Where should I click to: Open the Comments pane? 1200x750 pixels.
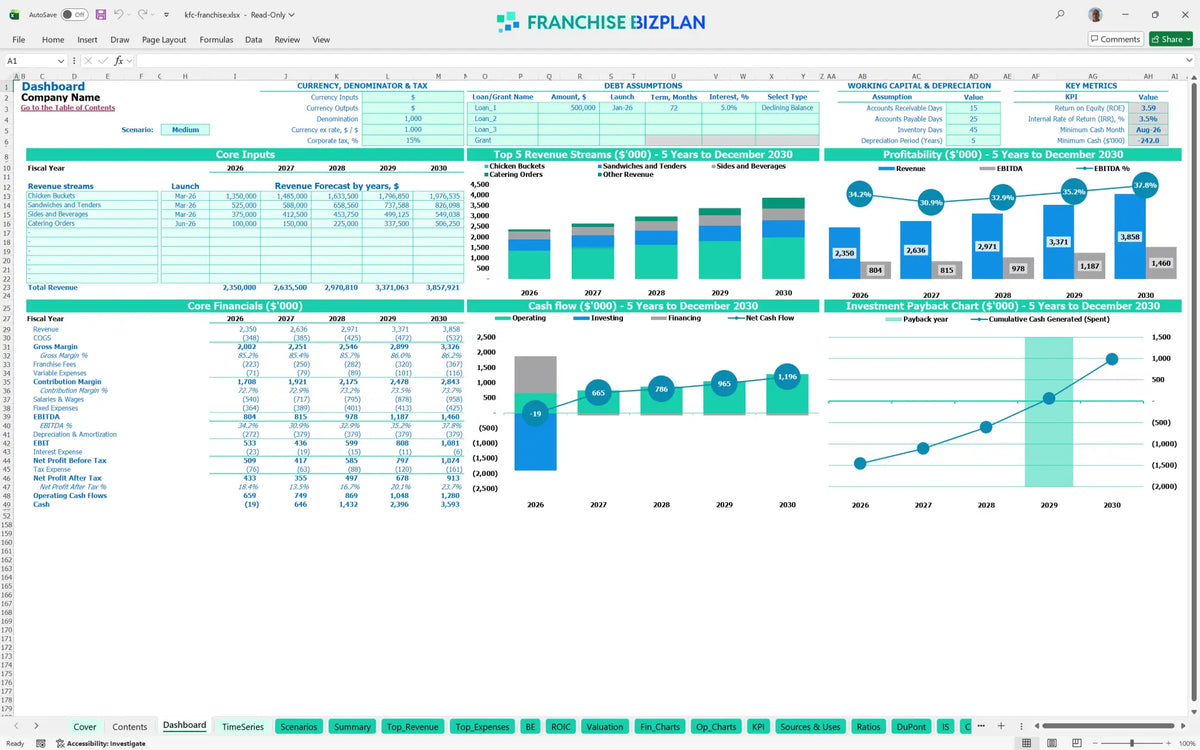coord(1115,39)
